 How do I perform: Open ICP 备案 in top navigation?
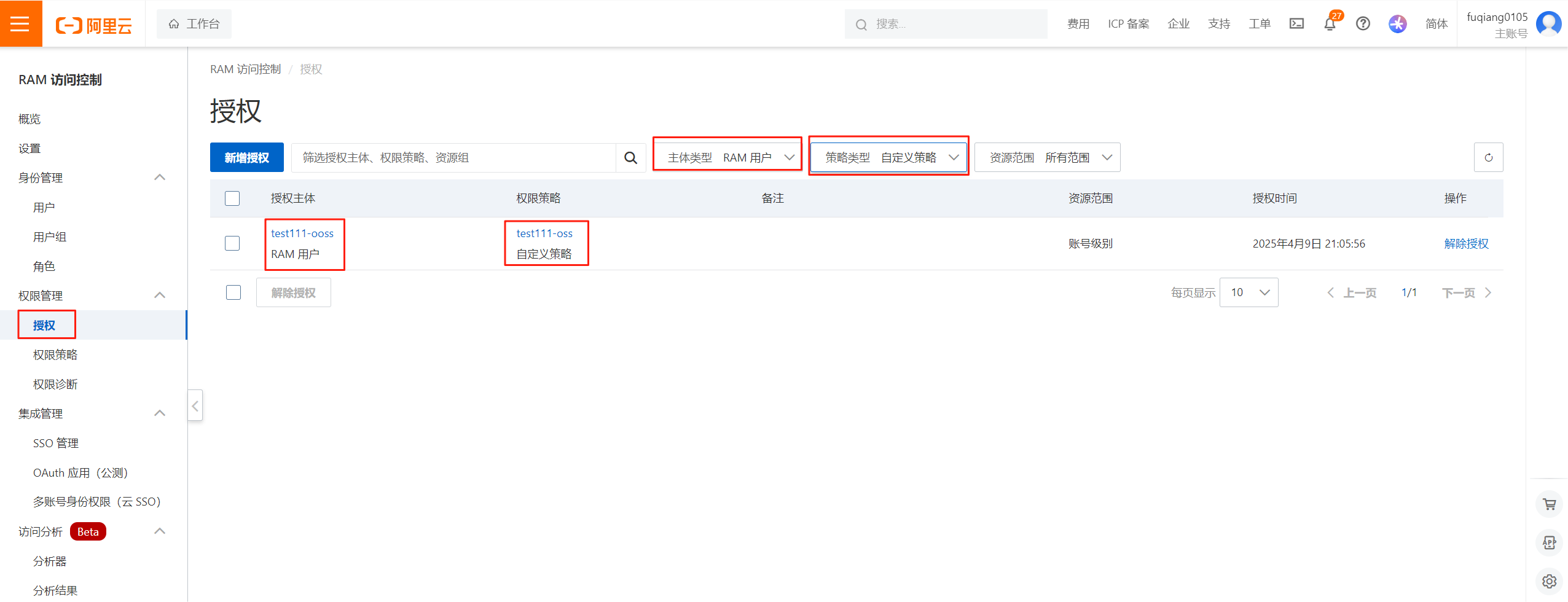tap(1129, 24)
